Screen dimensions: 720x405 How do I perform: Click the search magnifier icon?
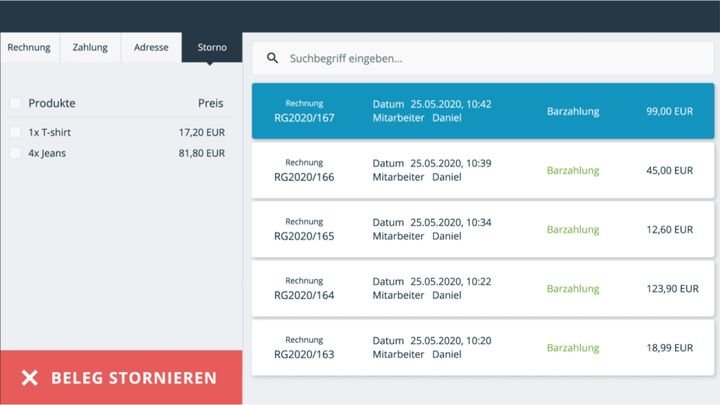point(272,58)
